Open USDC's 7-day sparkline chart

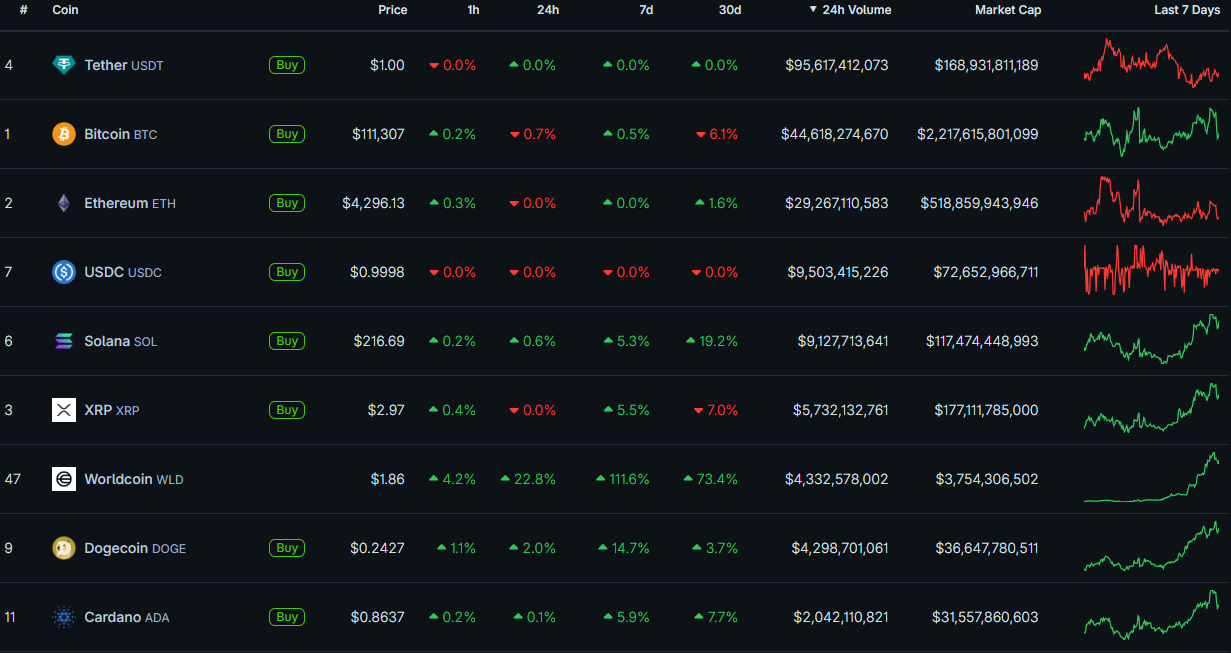click(x=1152, y=270)
